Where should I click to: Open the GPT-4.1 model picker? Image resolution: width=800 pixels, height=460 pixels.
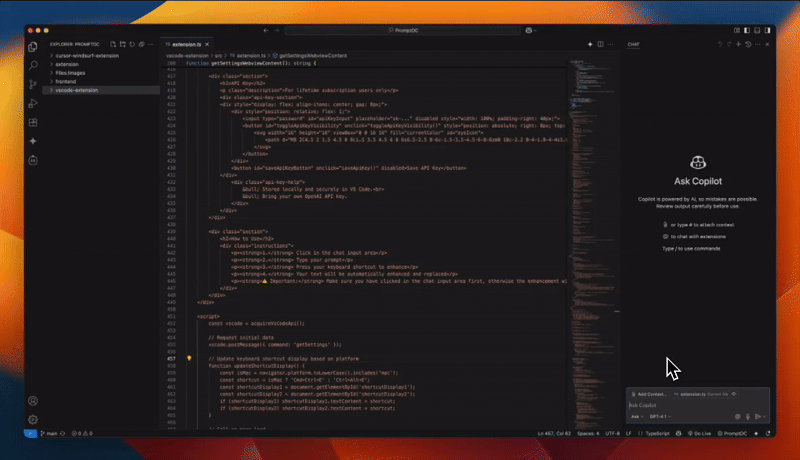tap(660, 417)
